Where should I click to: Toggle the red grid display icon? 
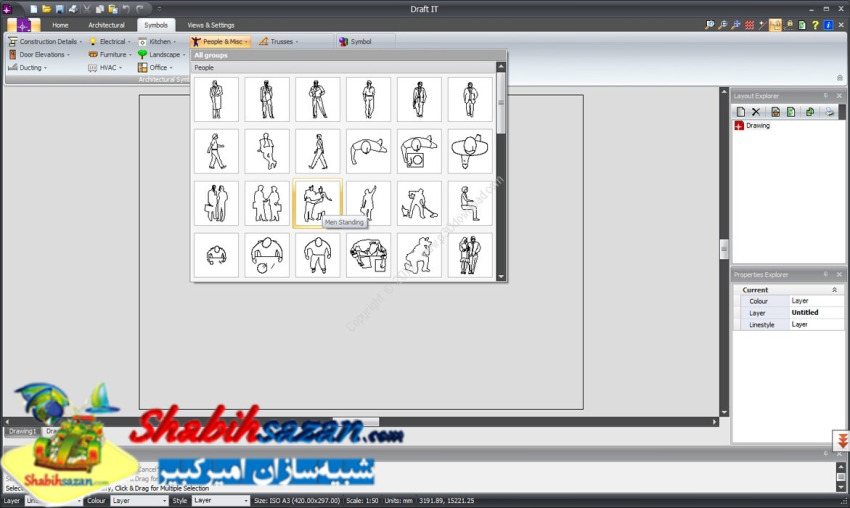749,25
